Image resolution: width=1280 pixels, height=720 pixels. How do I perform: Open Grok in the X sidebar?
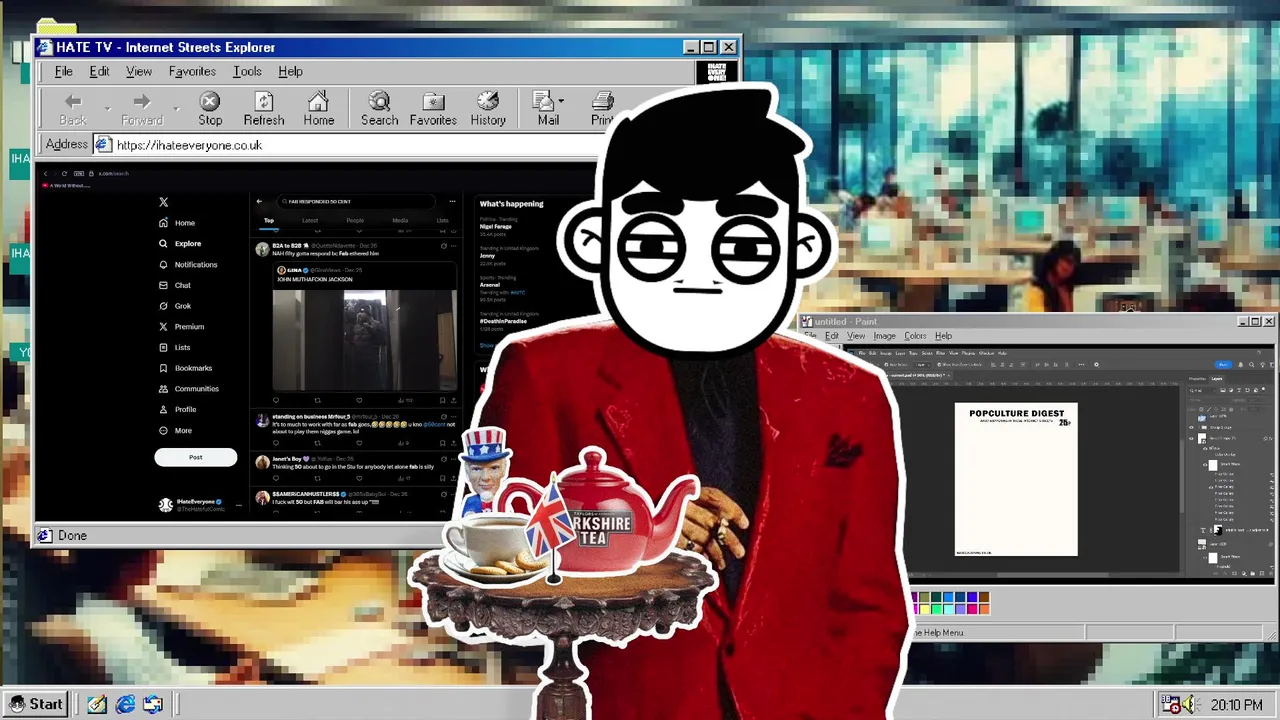(x=176, y=306)
